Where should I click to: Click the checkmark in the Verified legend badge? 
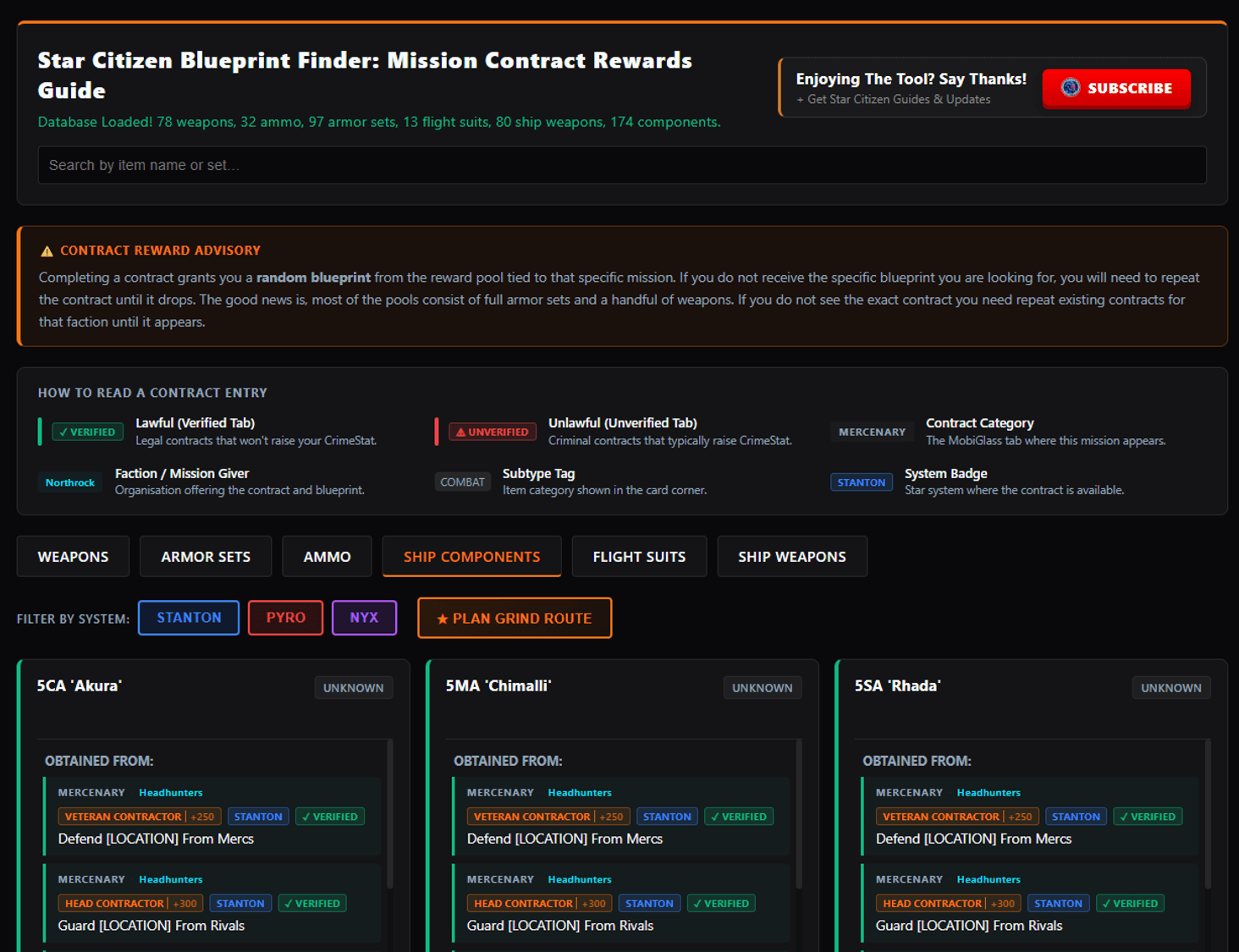(63, 432)
